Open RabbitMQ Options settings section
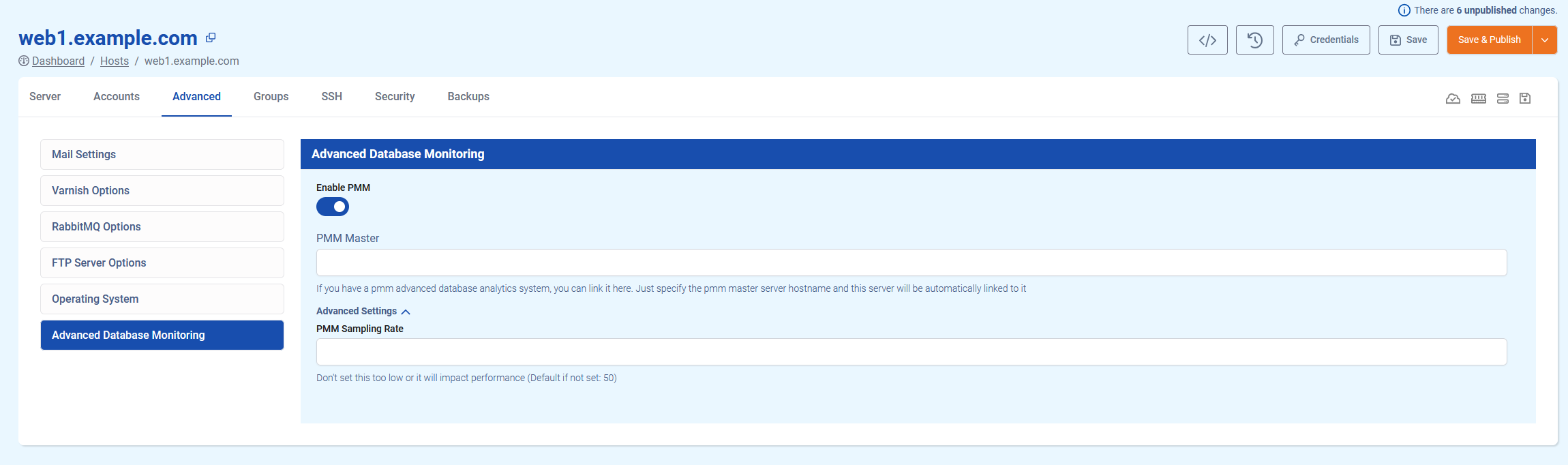1568x465 pixels. (x=162, y=227)
